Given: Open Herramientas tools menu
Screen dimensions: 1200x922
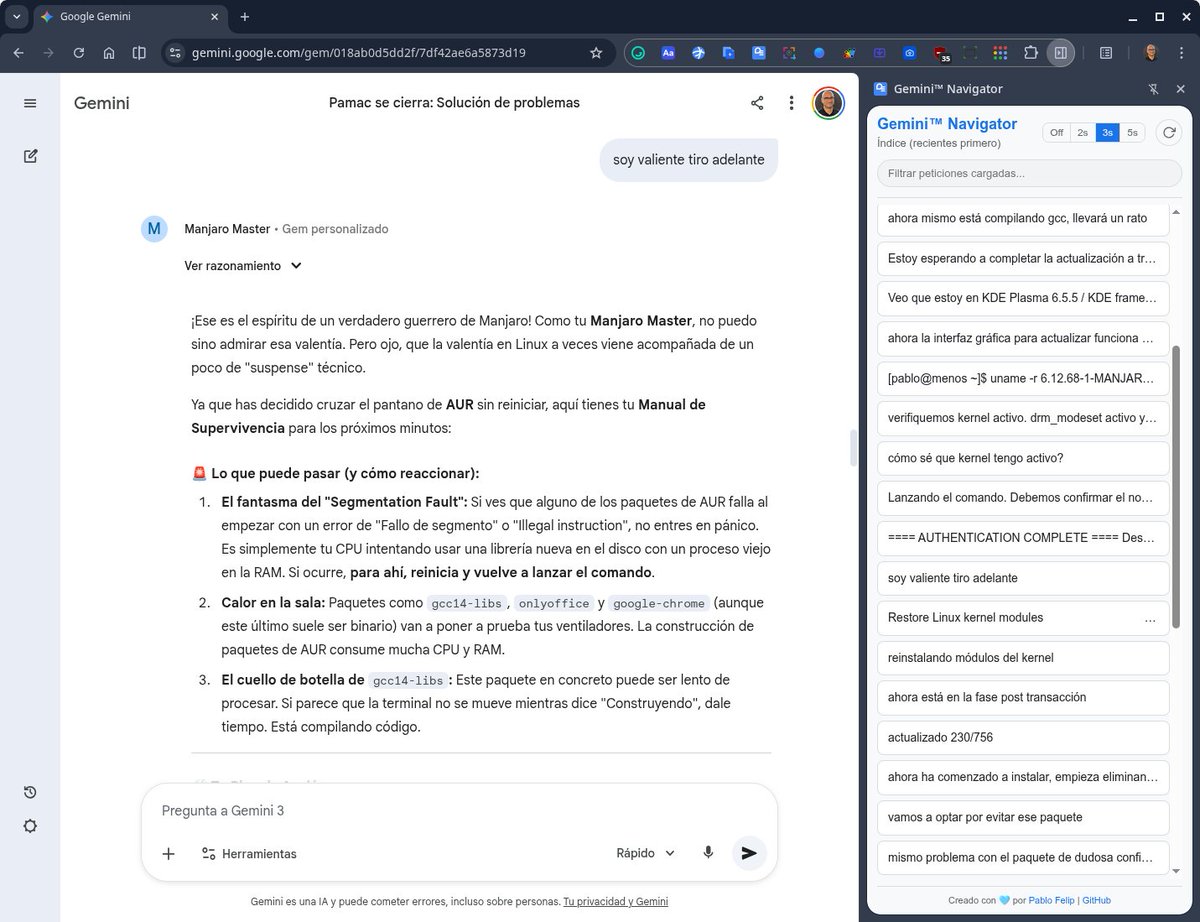Looking at the screenshot, I should click(249, 854).
